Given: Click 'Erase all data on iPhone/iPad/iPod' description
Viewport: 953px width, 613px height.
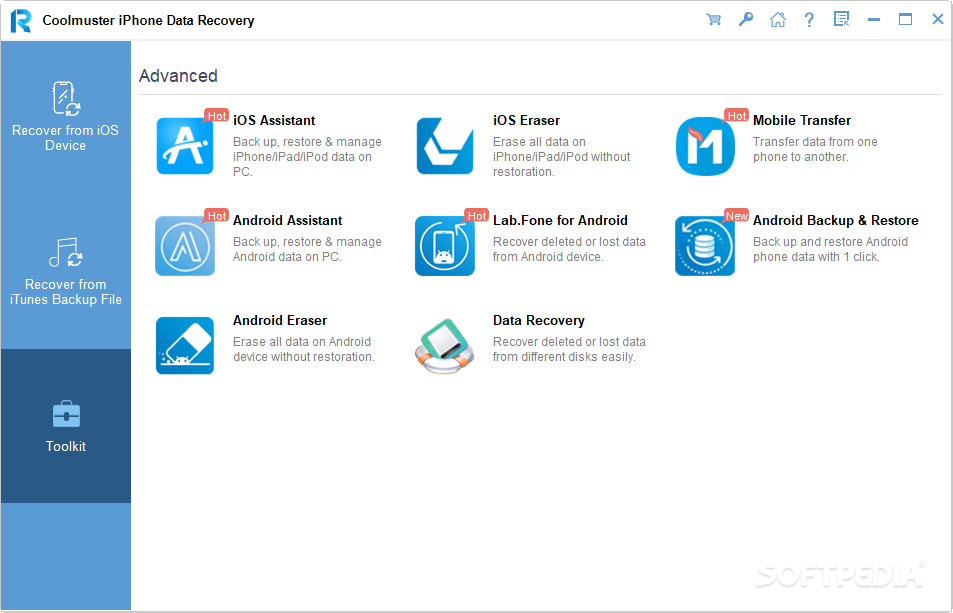Looking at the screenshot, I should coord(562,157).
